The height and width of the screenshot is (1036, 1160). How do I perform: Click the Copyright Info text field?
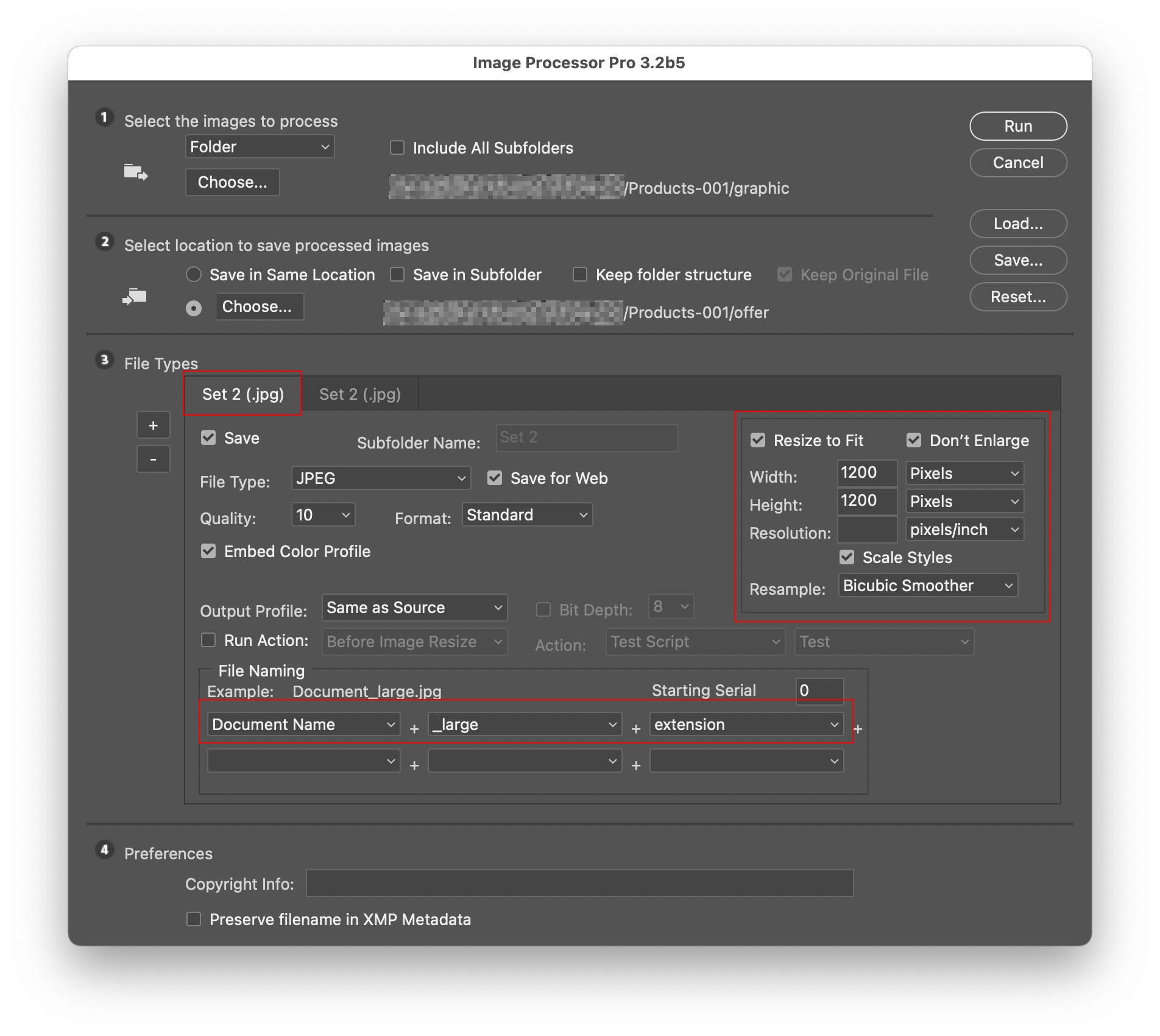[x=580, y=883]
